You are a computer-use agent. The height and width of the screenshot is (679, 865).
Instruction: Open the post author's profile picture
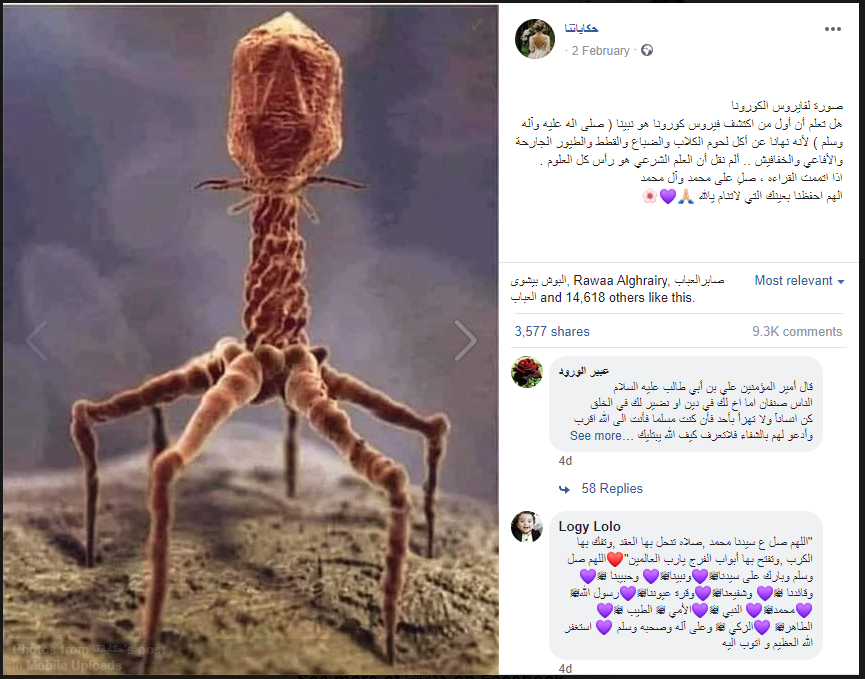(x=535, y=39)
